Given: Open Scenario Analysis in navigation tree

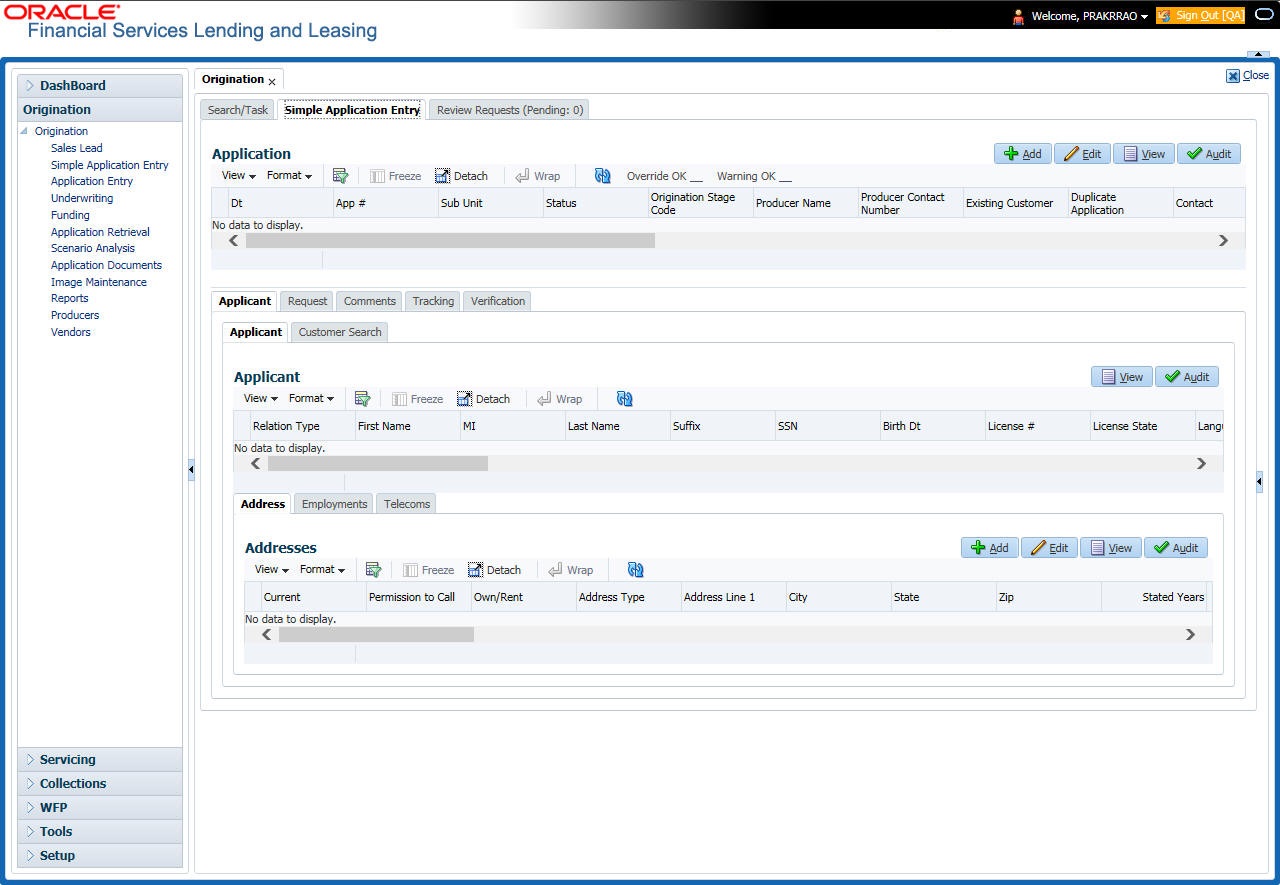Looking at the screenshot, I should point(93,248).
